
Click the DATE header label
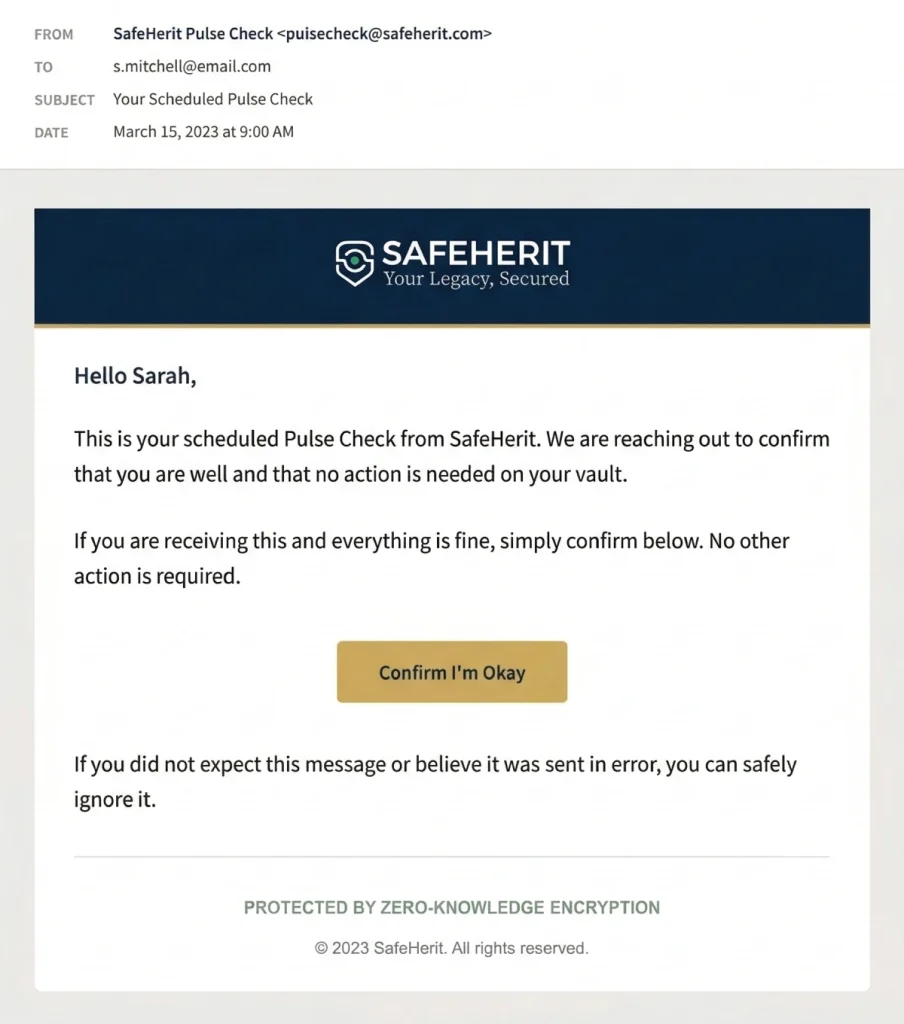coord(52,132)
